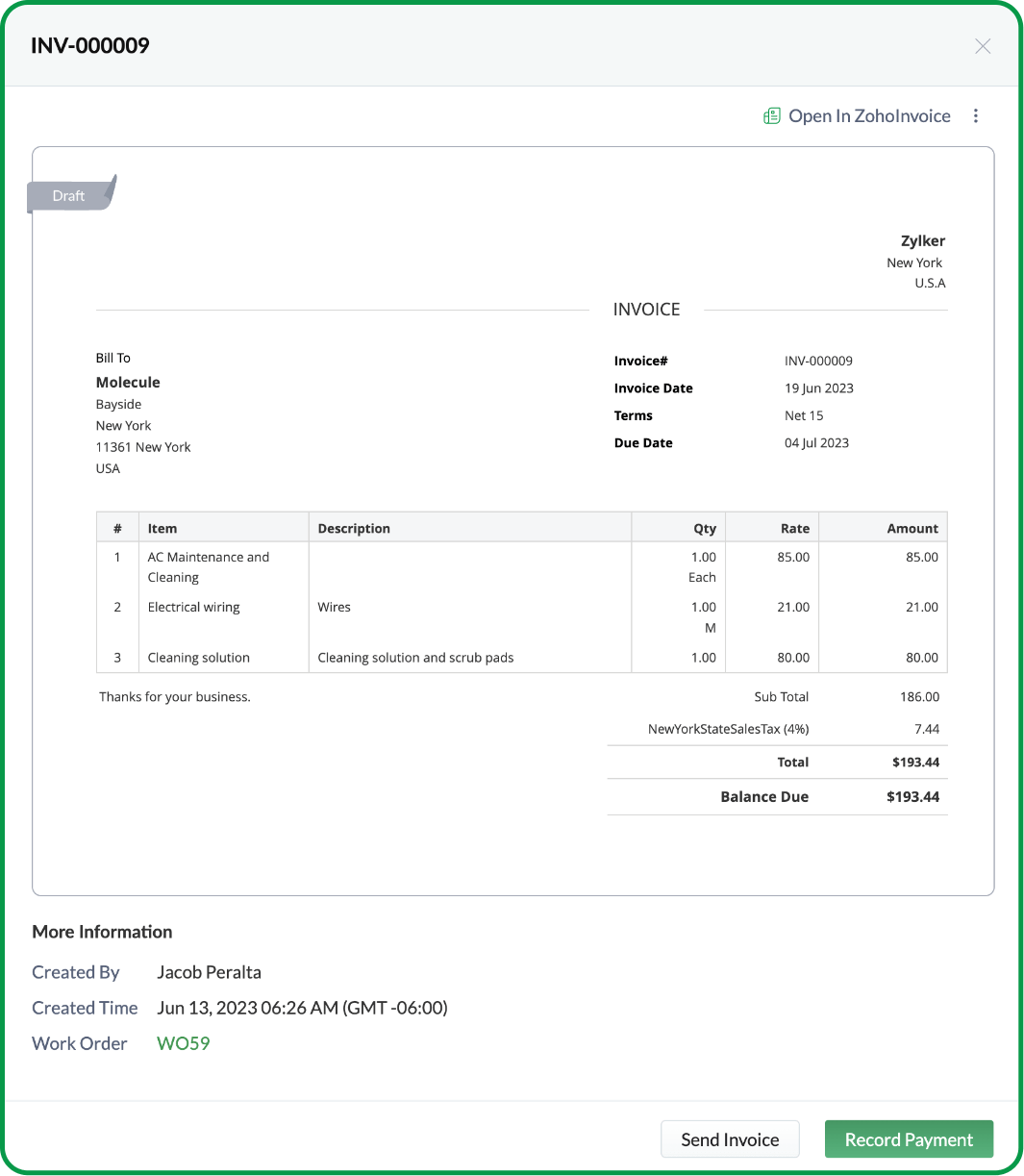Click the Cleaning solution and scrub pads description
The image size is (1024, 1176).
[415, 657]
